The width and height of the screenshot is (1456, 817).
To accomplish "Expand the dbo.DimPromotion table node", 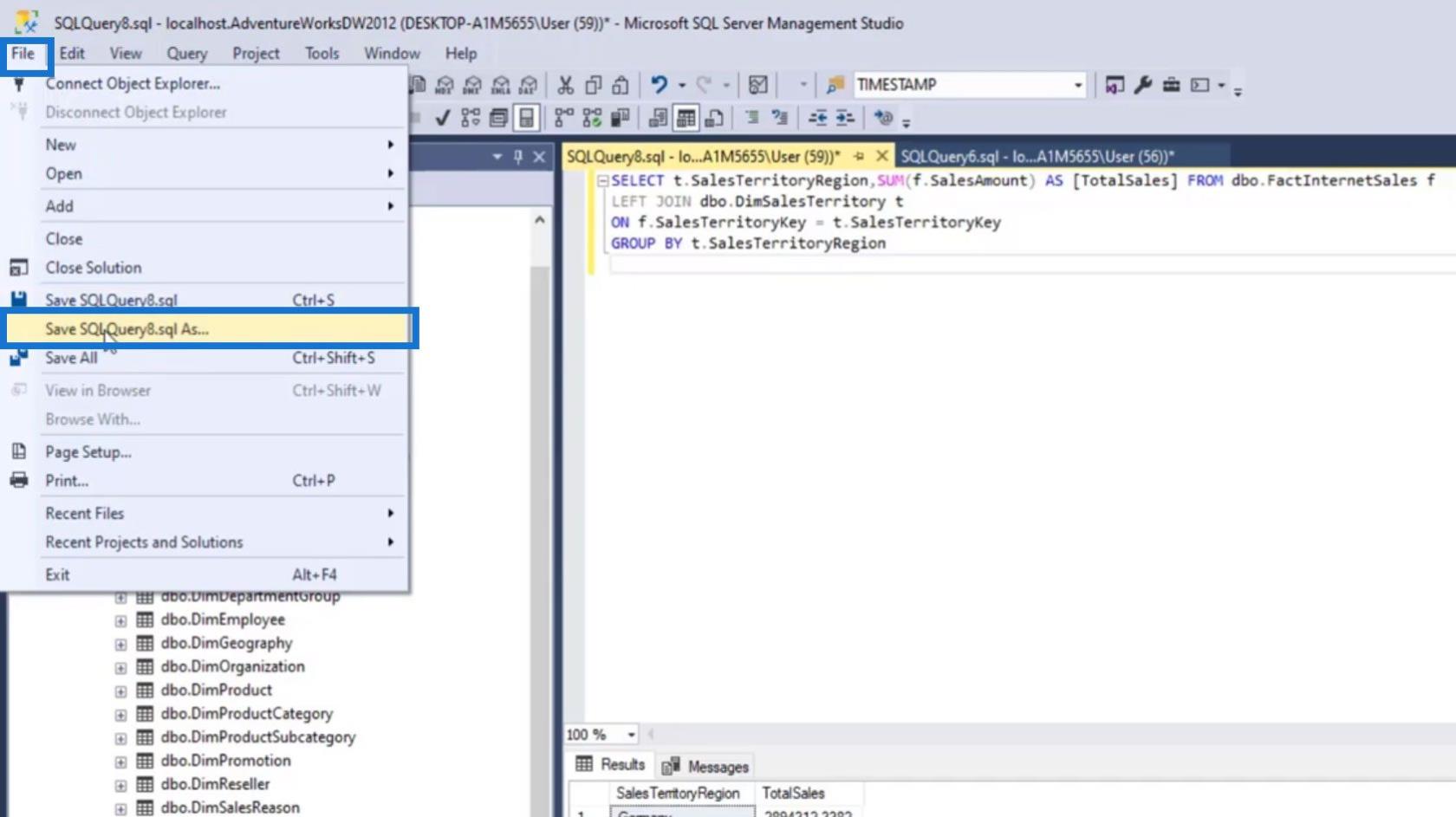I will coord(120,762).
